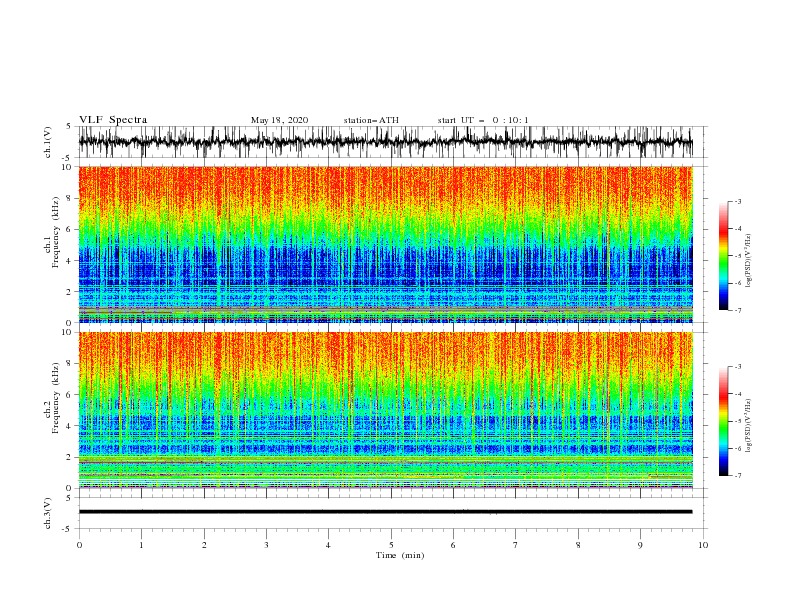Click the "-3" tick on ch.1 colorbar
This screenshot has width=792, height=612.
click(737, 201)
